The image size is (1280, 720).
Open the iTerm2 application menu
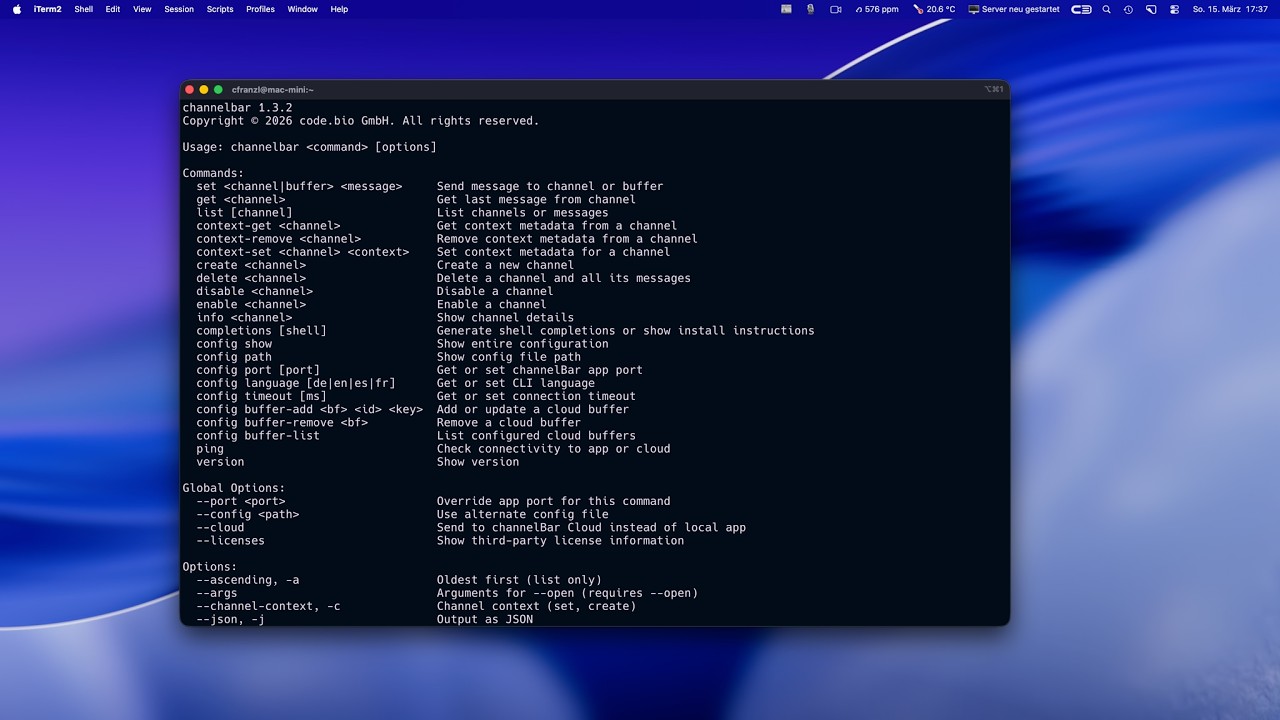47,9
